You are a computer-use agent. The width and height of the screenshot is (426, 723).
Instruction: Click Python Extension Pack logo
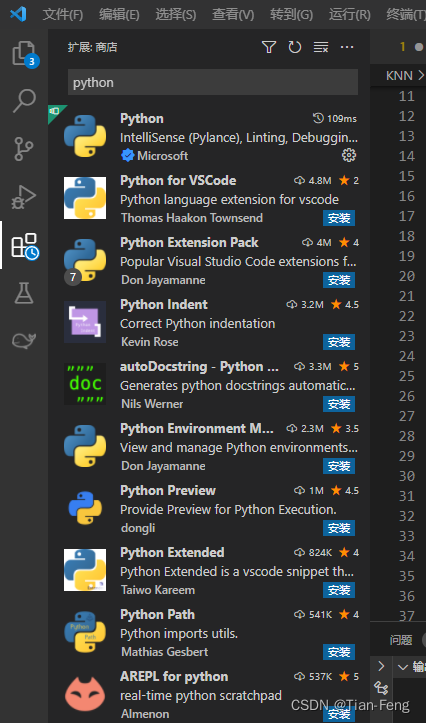pos(85,260)
